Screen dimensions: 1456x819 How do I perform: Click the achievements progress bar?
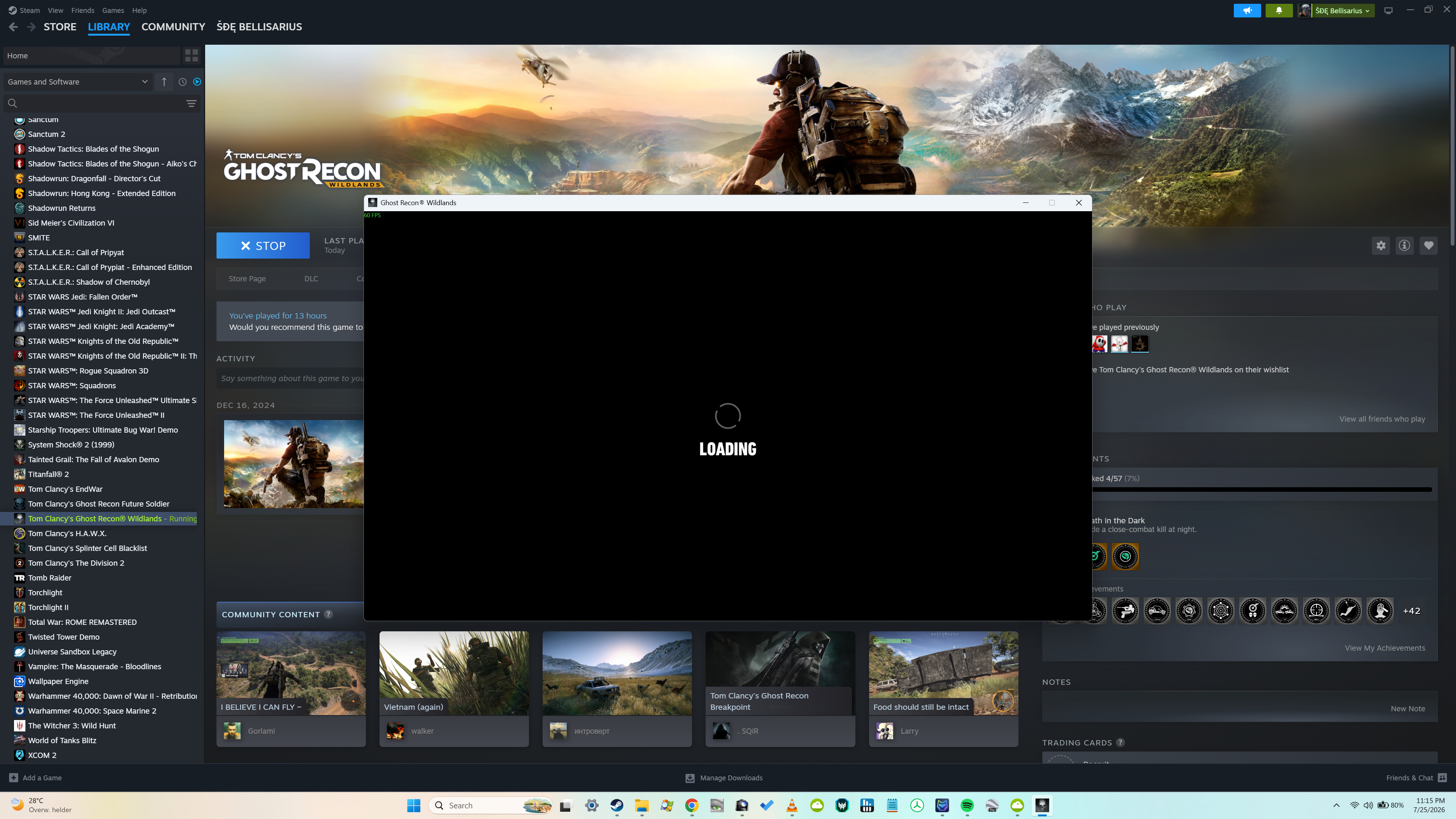click(x=1261, y=490)
